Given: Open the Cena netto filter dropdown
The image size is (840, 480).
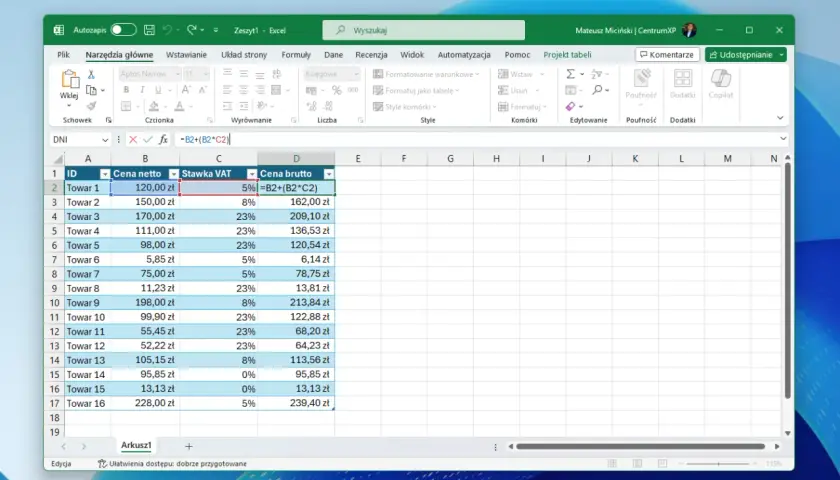Looking at the screenshot, I should click(174, 174).
